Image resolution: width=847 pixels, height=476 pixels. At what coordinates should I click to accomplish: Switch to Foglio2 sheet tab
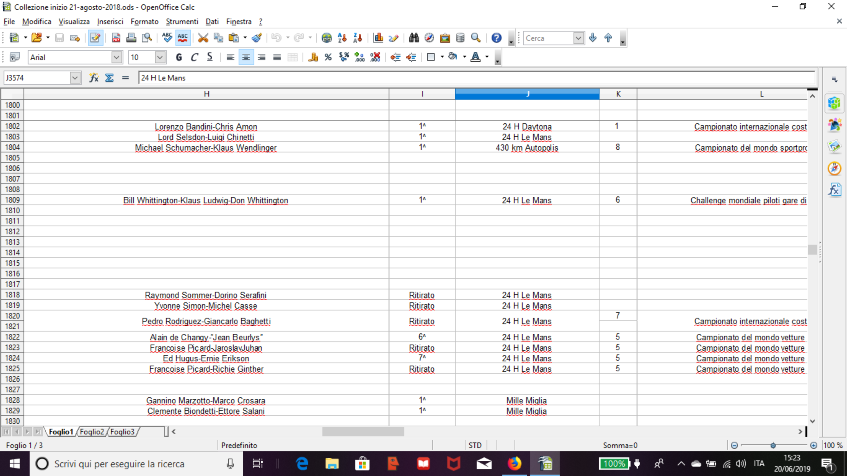92,432
